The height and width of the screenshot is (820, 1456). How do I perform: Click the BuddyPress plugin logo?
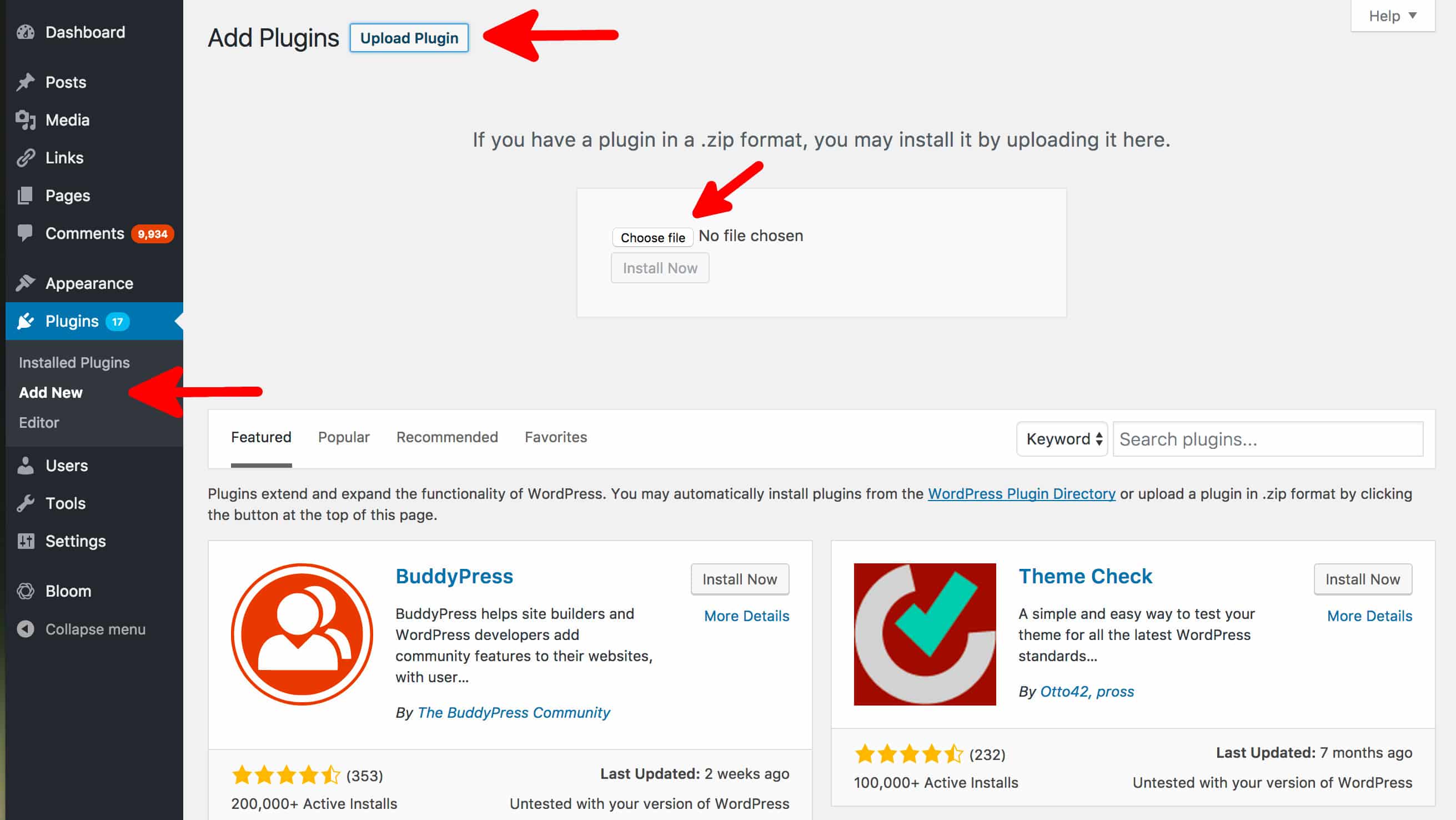pyautogui.click(x=302, y=634)
